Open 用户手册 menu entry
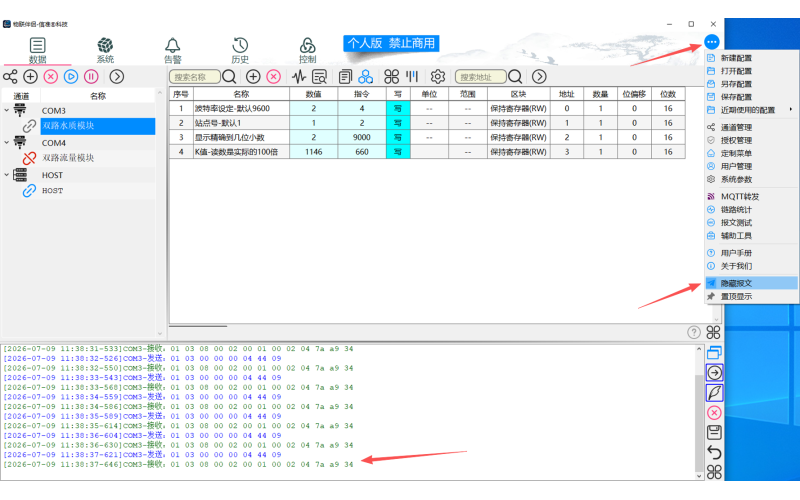The image size is (800, 500). (751, 253)
